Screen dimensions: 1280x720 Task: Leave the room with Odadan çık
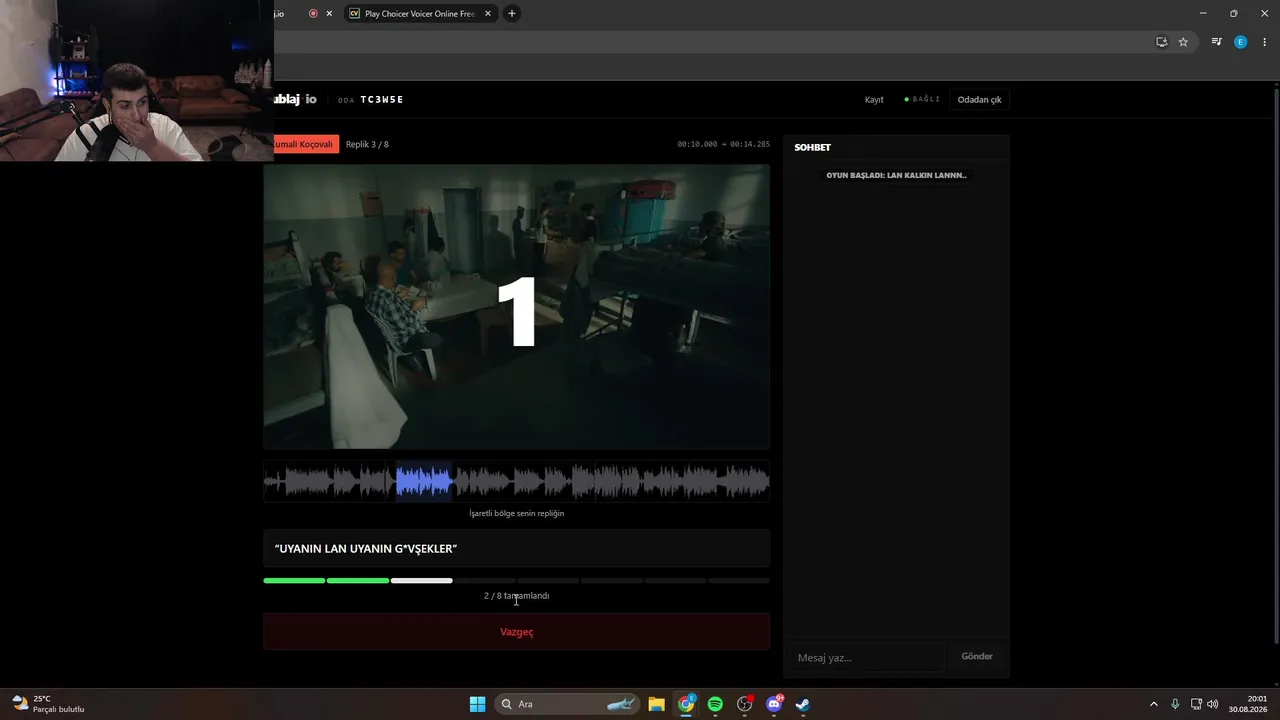pos(979,100)
